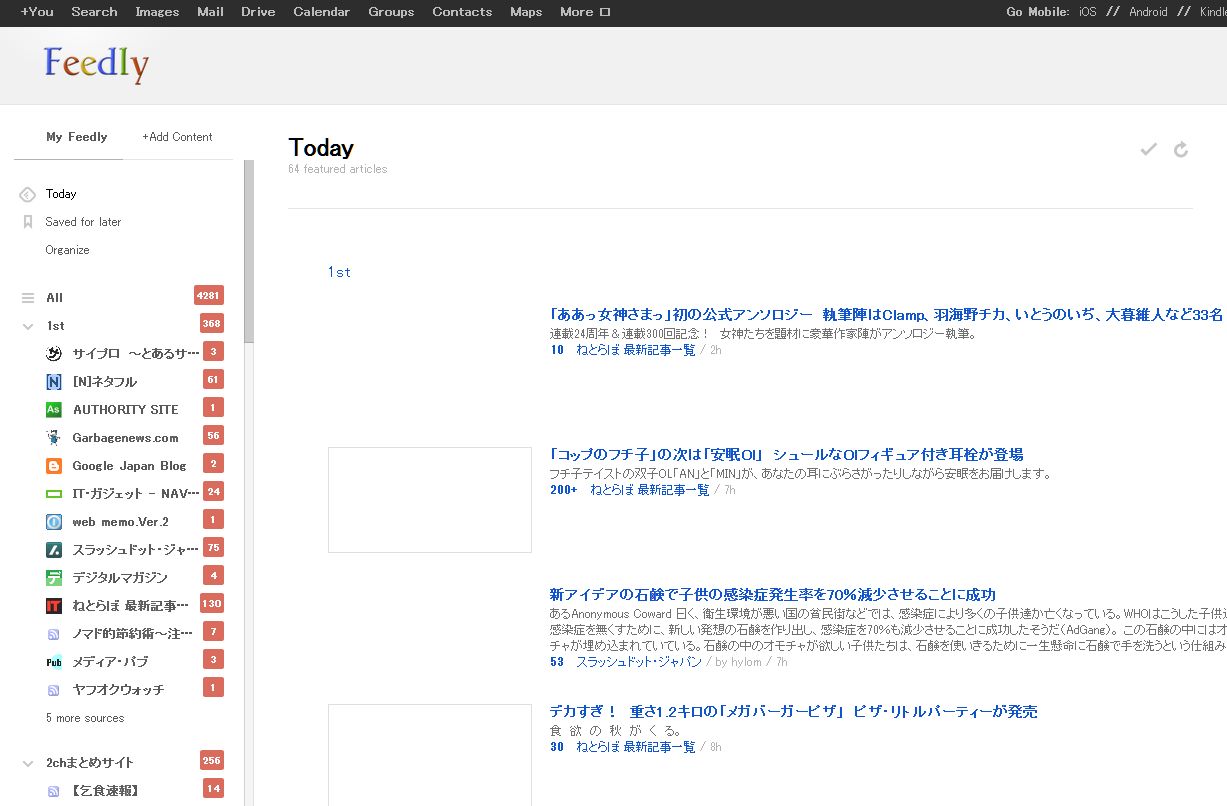Open Search in the top bar

(x=95, y=12)
